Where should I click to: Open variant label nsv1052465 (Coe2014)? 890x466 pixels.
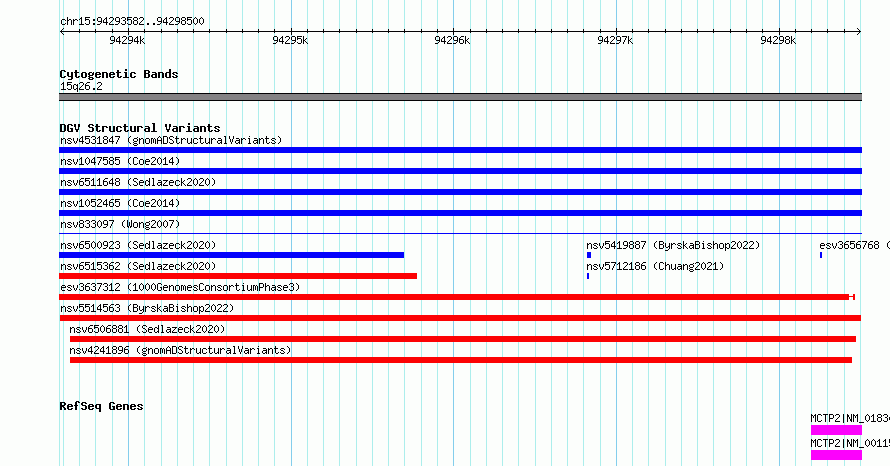[x=120, y=203]
